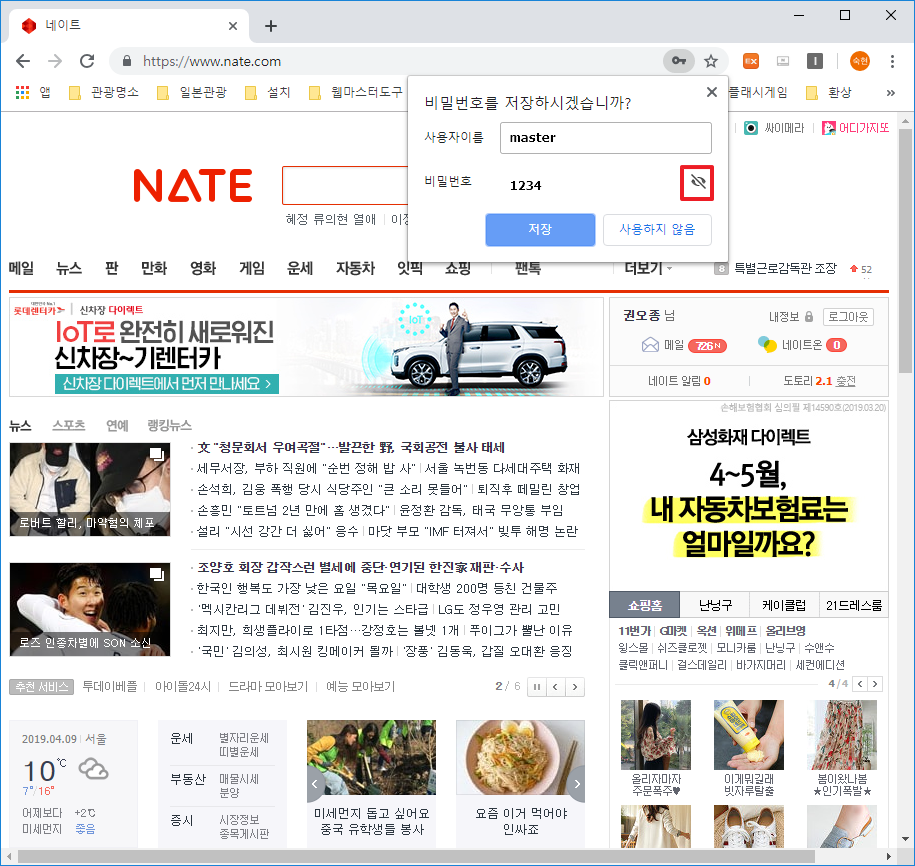This screenshot has width=915, height=866.
Task: Open 투데이베플 recommended service
Action: pos(110,687)
